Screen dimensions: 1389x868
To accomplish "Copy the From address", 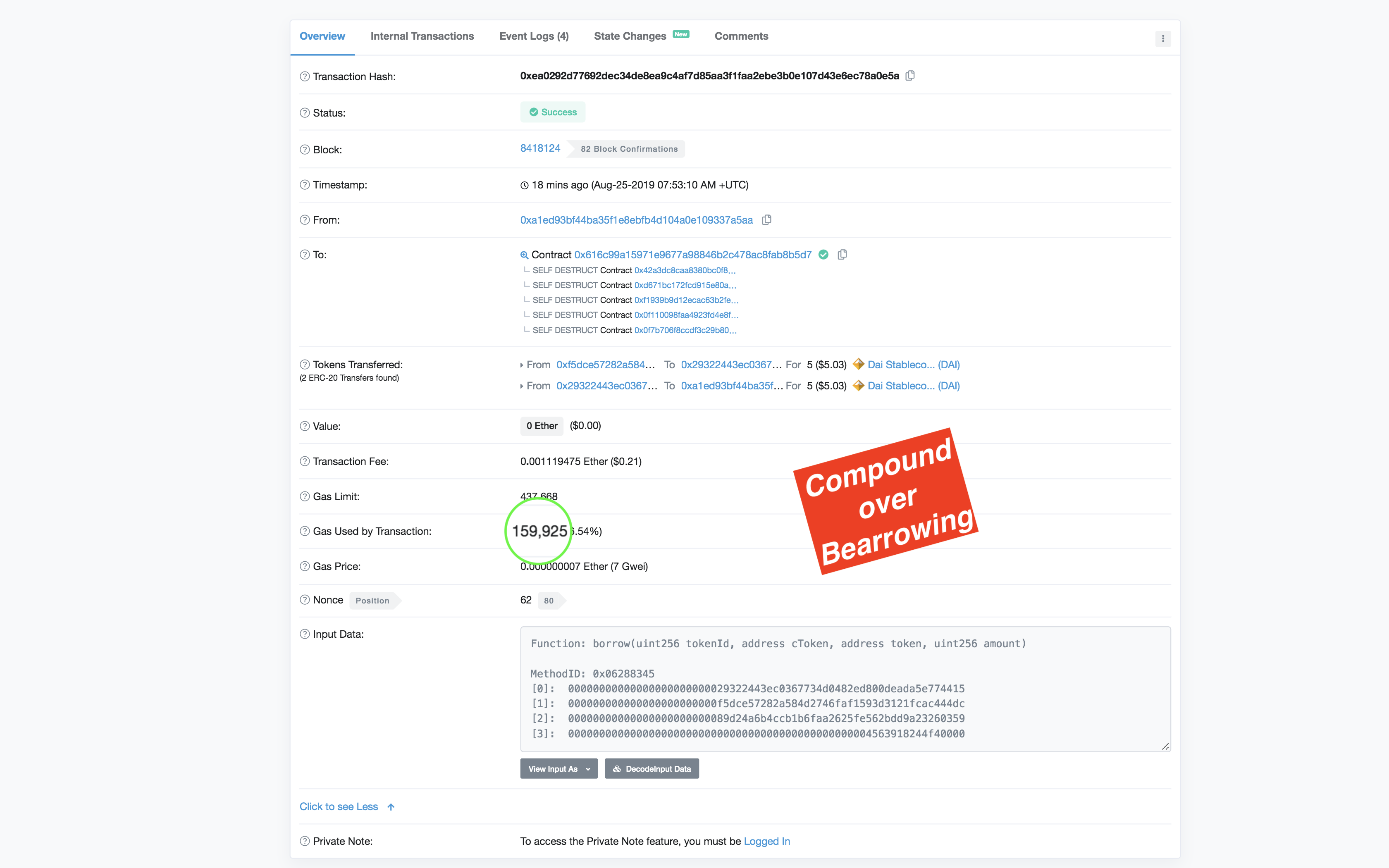I will pos(766,220).
